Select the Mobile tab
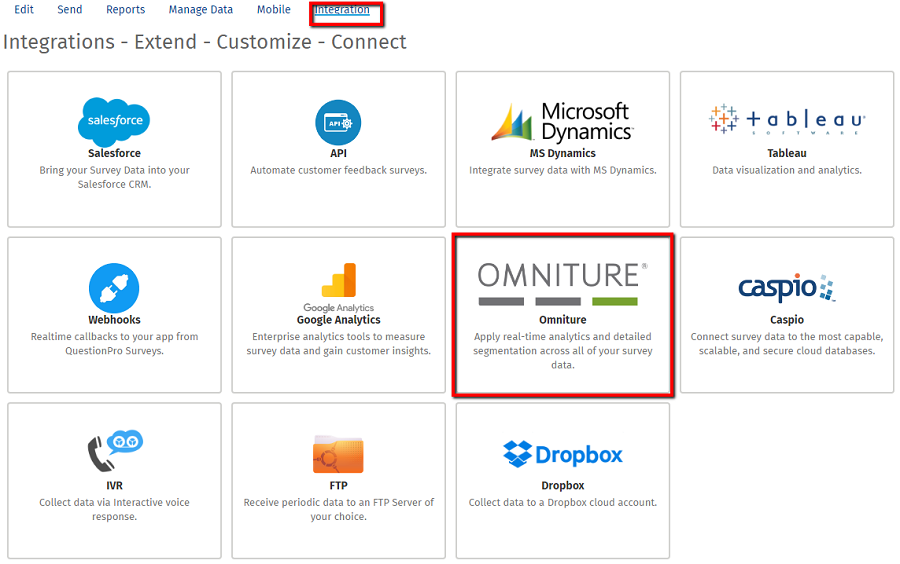This screenshot has width=900, height=564. click(x=274, y=10)
